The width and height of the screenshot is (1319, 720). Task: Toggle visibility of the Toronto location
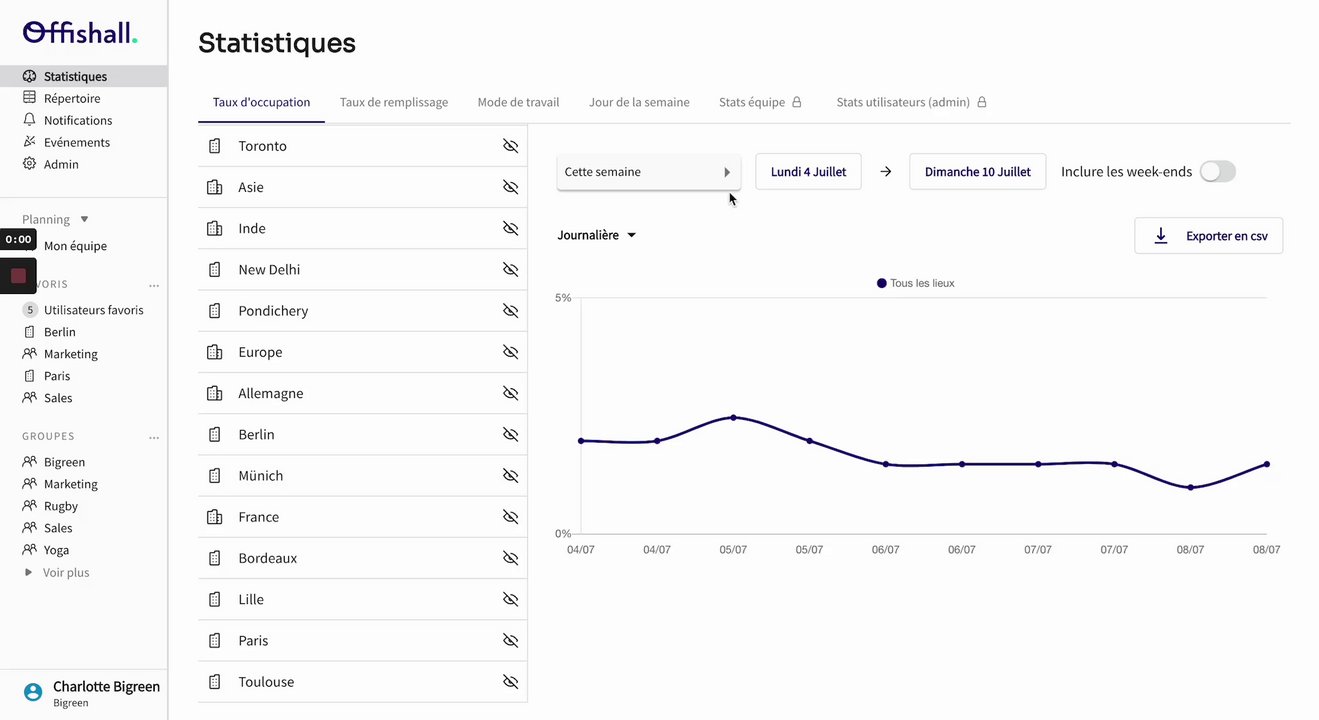point(510,146)
